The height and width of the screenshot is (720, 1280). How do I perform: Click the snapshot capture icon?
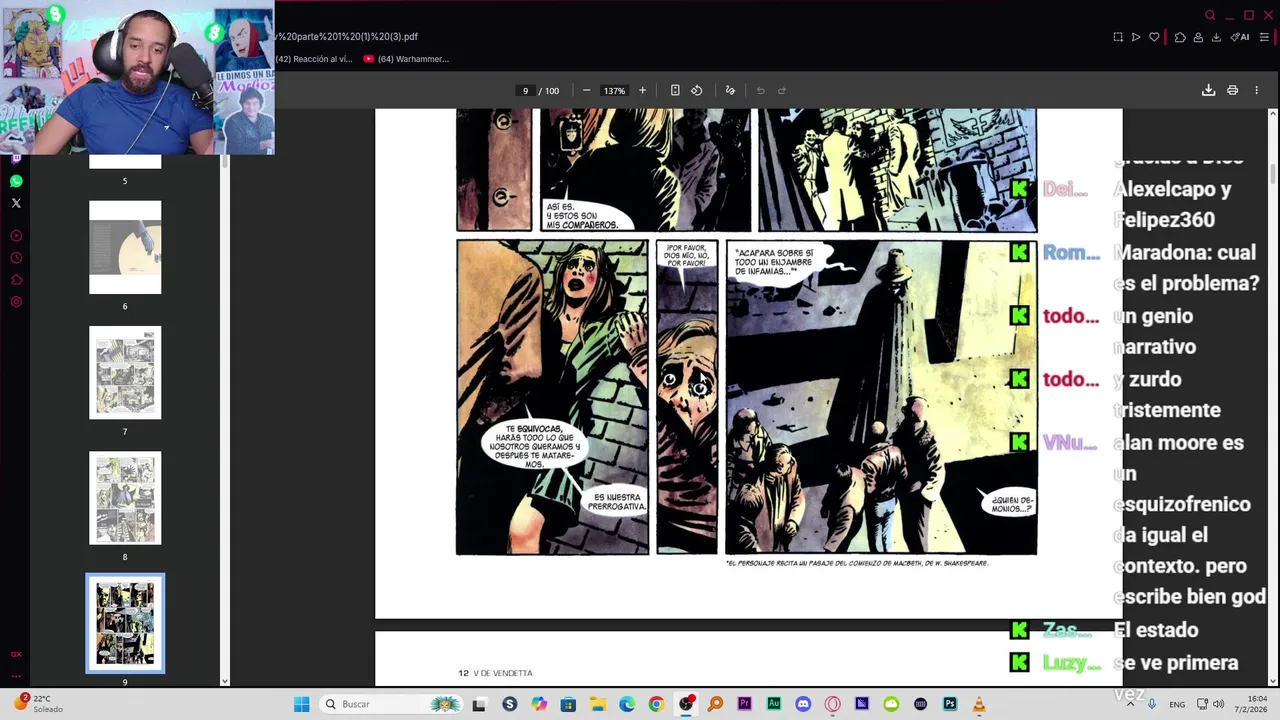point(1118,37)
